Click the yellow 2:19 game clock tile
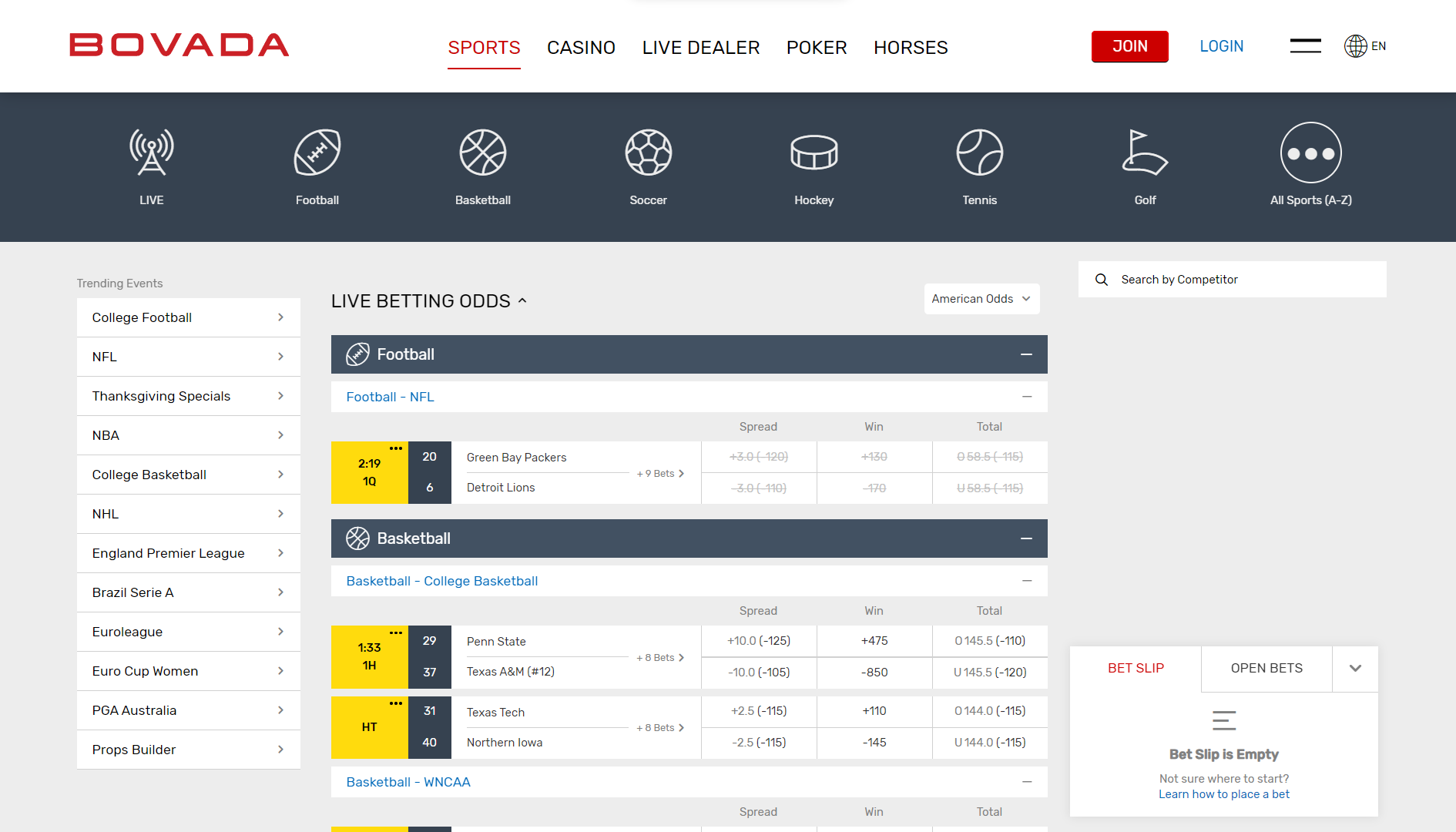This screenshot has width=1456, height=832. point(369,473)
